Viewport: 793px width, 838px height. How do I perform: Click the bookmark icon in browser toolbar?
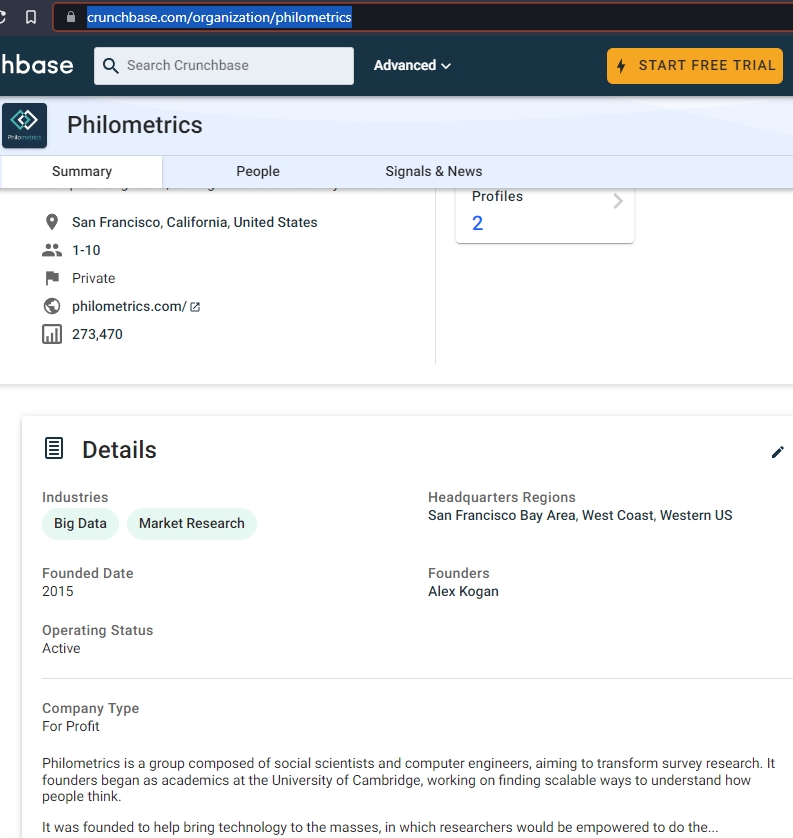31,17
